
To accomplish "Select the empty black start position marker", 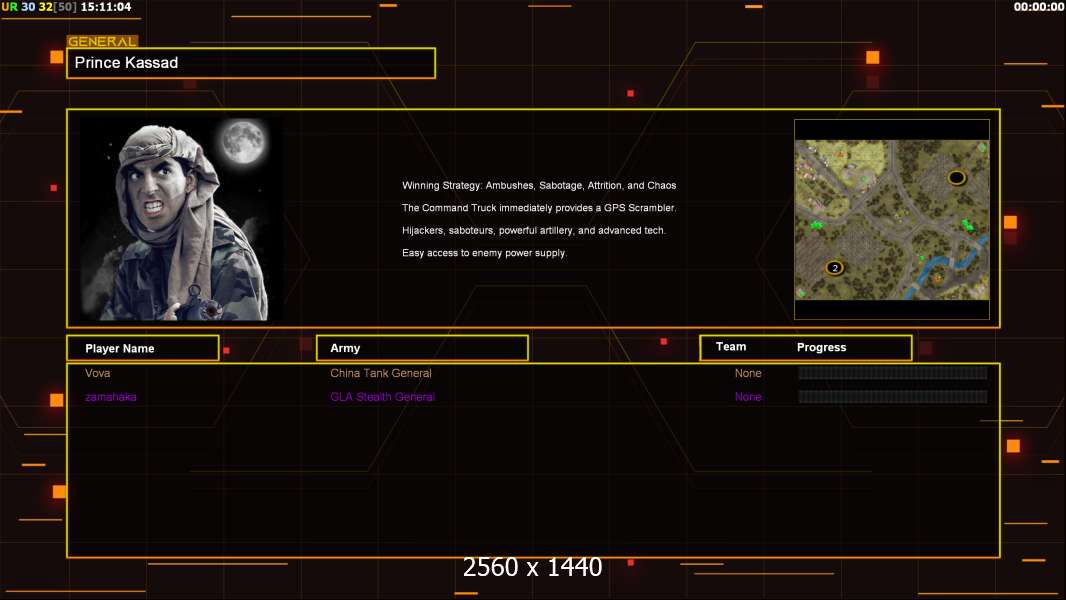I will pos(956,178).
